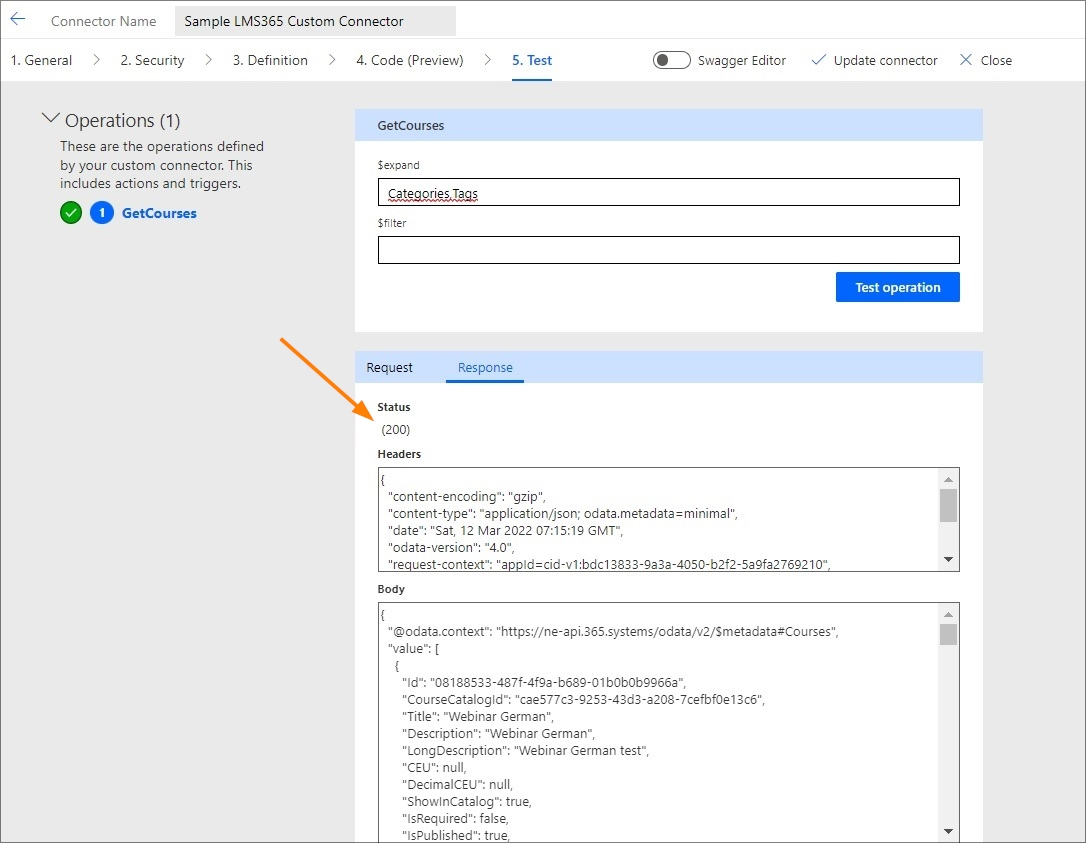The width and height of the screenshot is (1086, 843).
Task: Click the back arrow icon
Action: [x=18, y=20]
